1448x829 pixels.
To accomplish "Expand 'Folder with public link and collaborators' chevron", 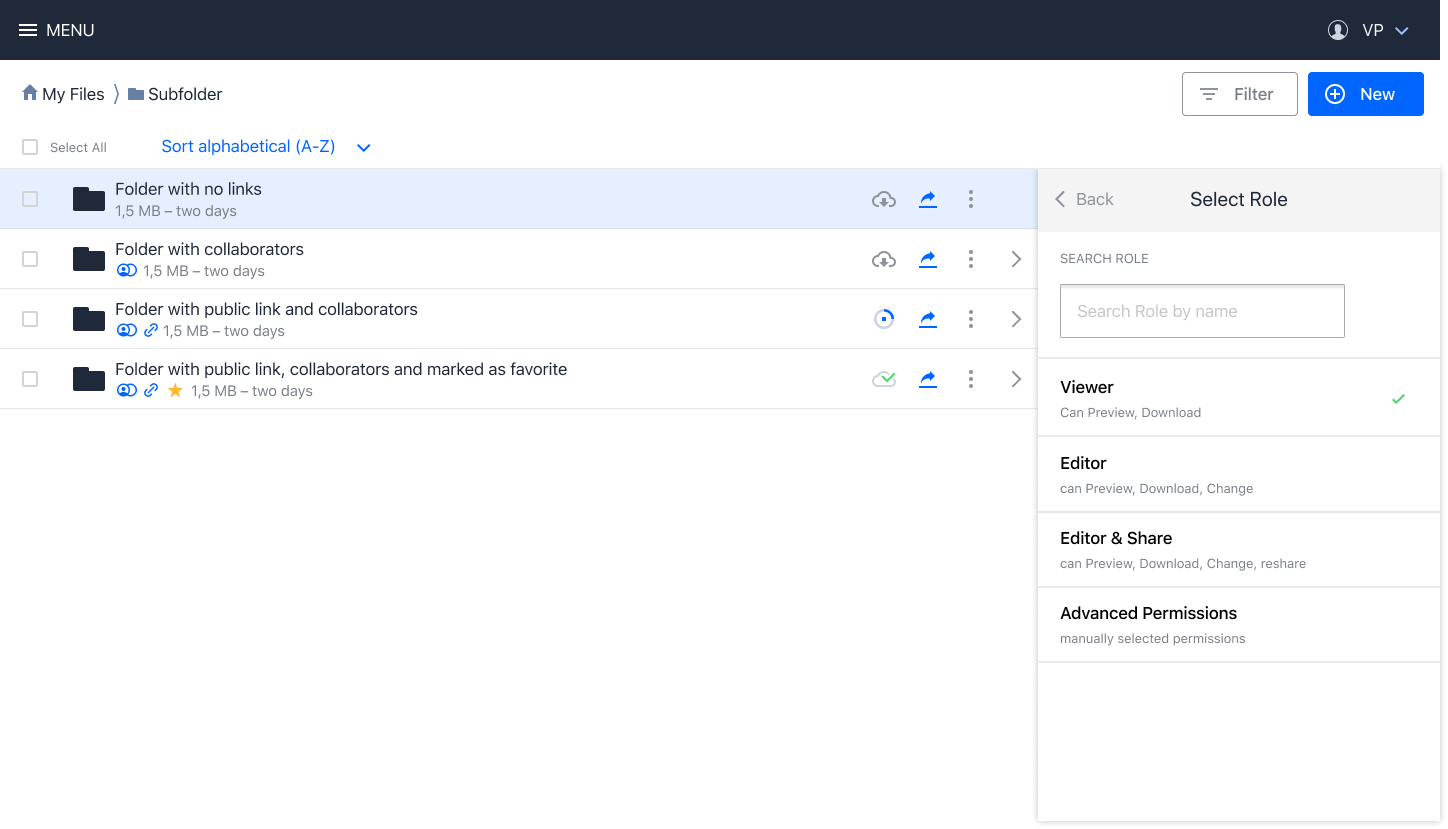I will click(1016, 319).
